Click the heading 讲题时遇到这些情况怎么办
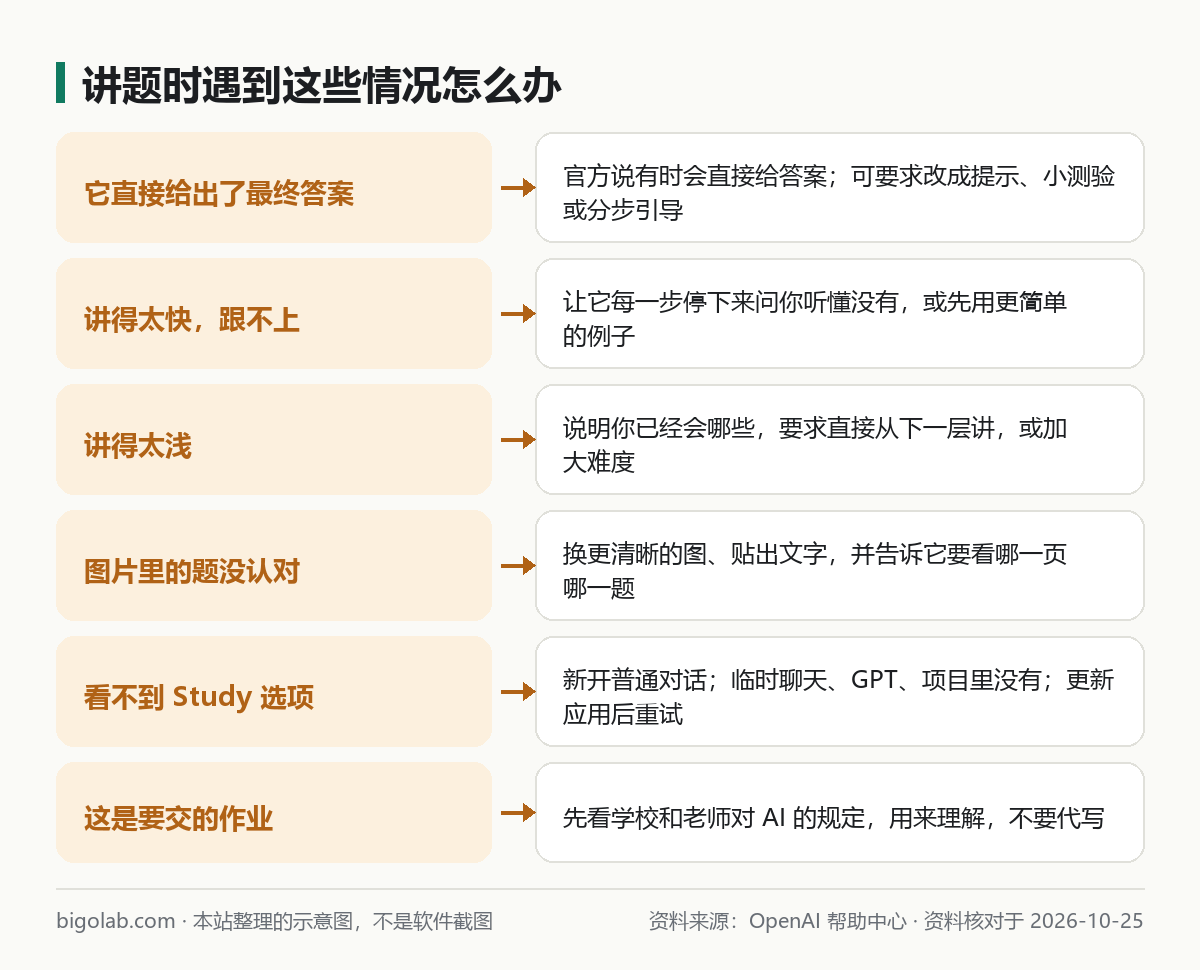The width and height of the screenshot is (1200, 970). tap(321, 85)
